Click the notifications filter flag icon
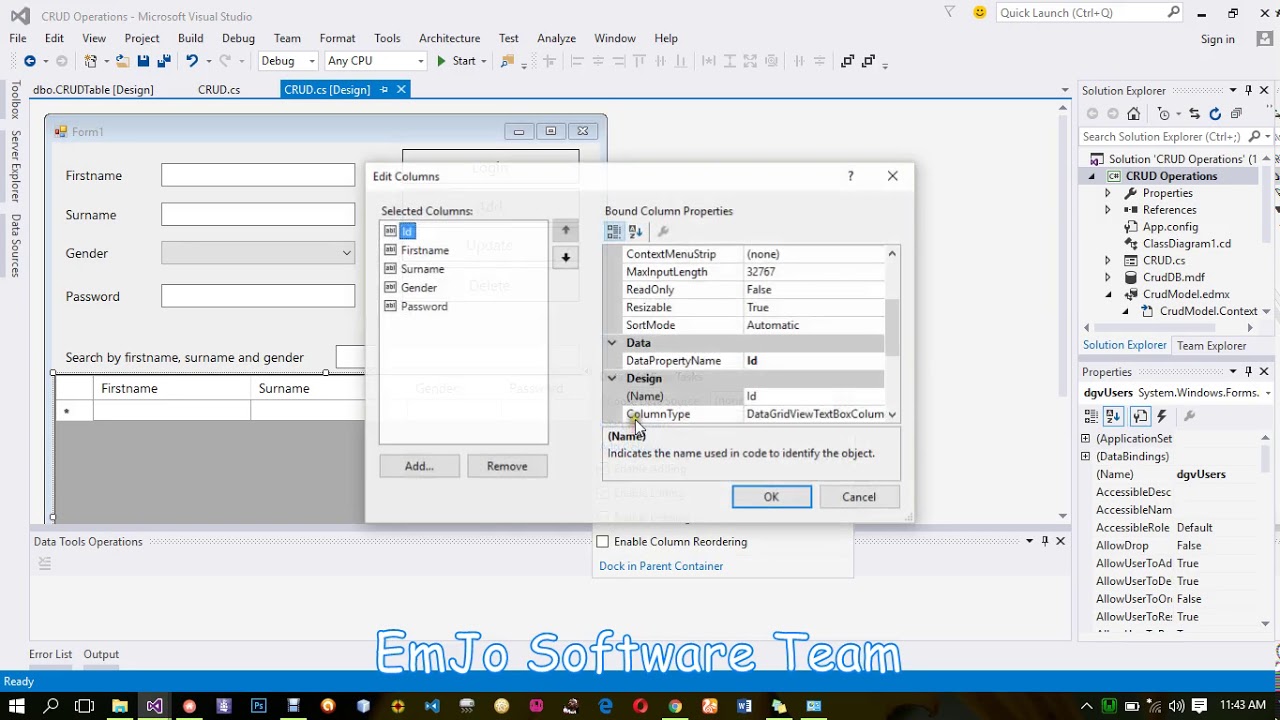The height and width of the screenshot is (720, 1280). point(950,13)
